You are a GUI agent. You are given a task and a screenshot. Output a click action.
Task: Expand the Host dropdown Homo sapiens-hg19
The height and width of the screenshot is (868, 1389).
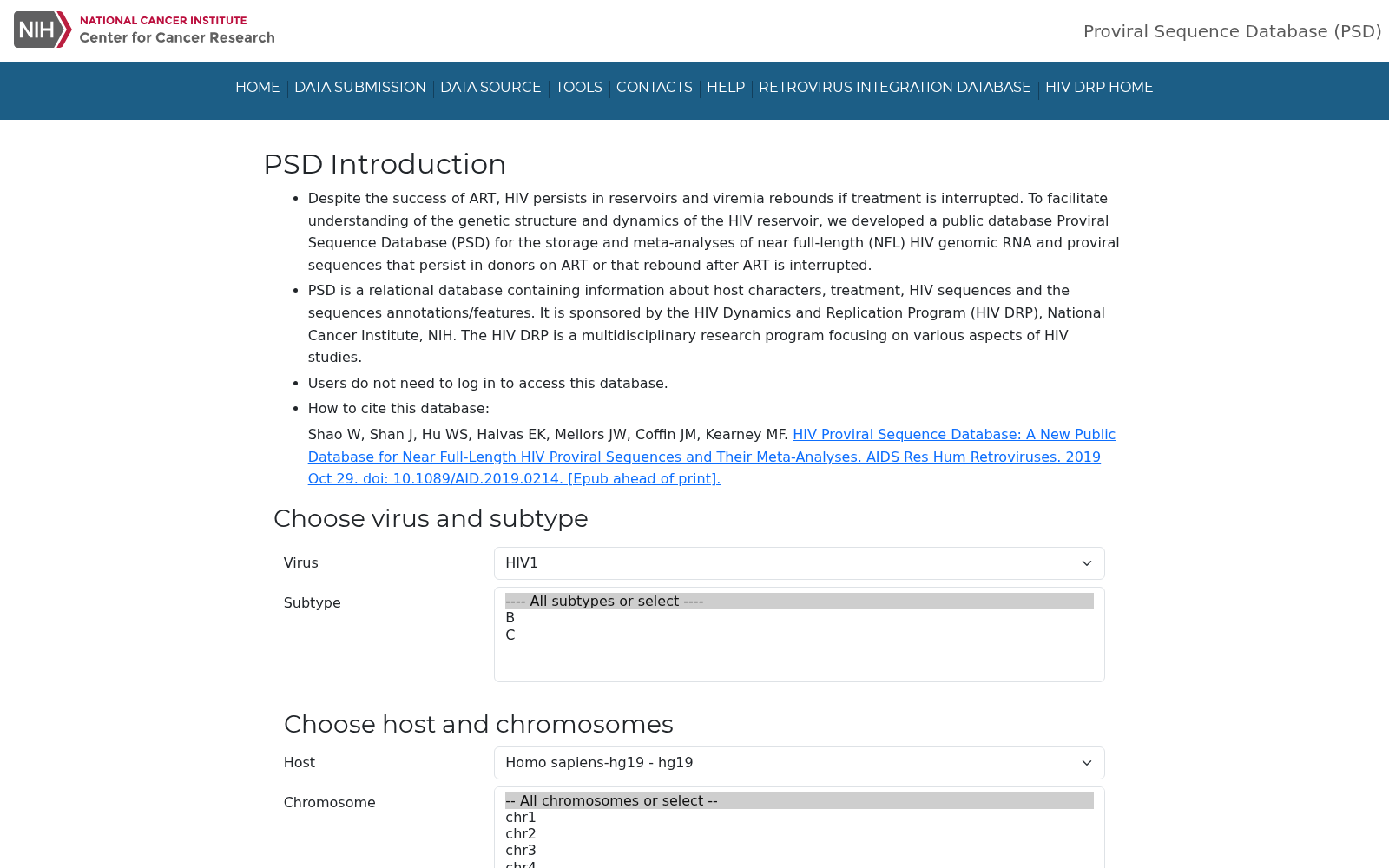tap(800, 763)
